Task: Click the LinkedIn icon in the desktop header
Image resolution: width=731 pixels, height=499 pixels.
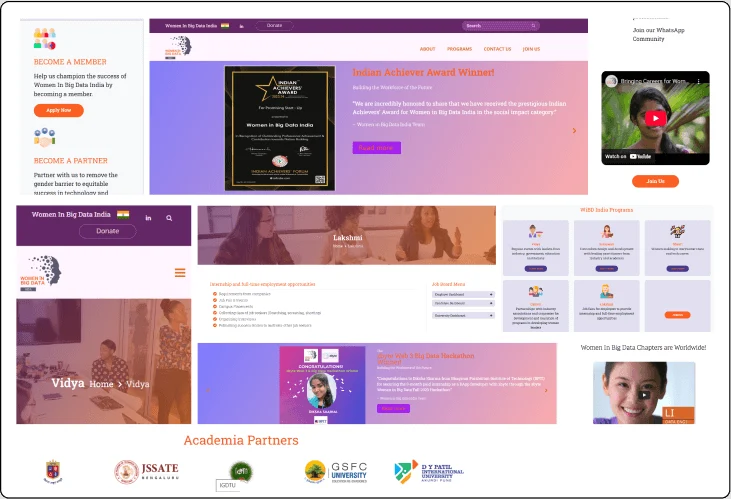Action: [241, 26]
